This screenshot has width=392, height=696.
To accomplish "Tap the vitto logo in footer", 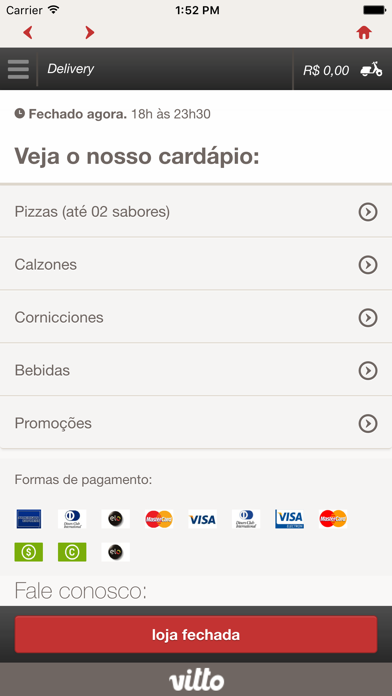I will (x=196, y=681).
